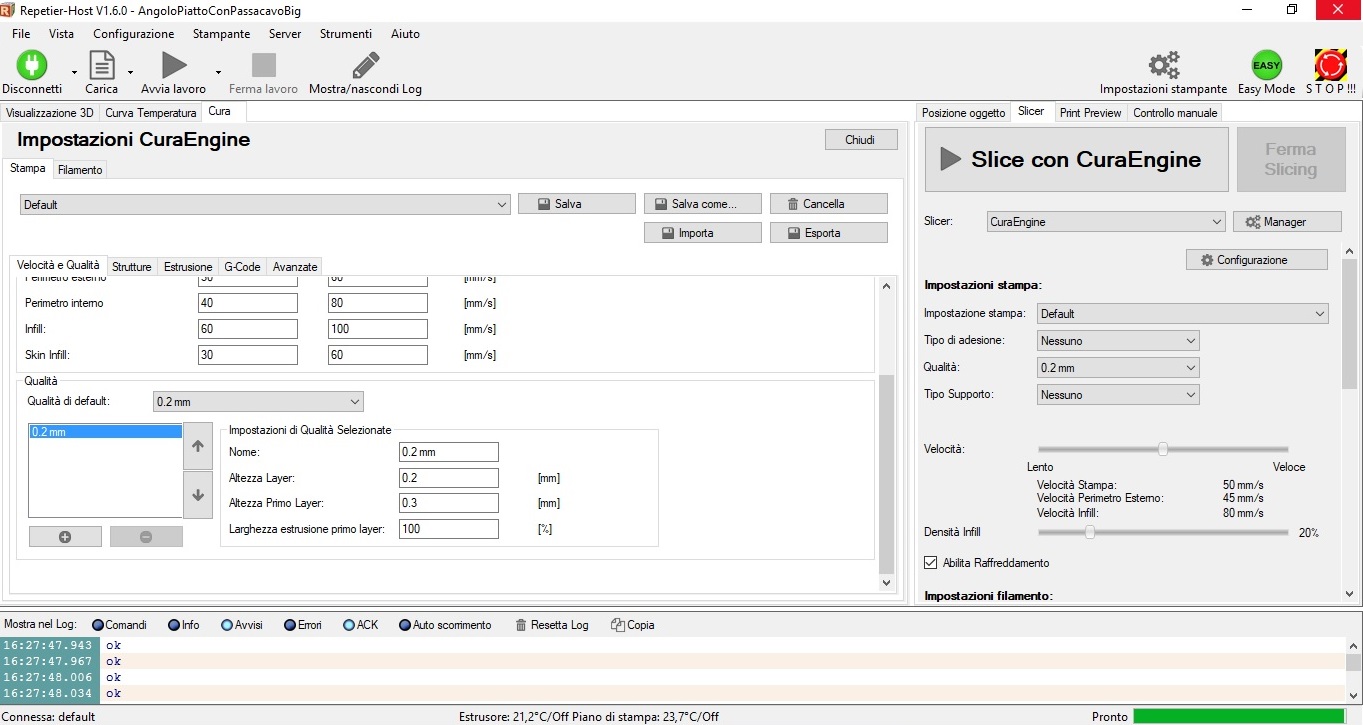Open the Strutture tab
Screen dimensions: 1363x725
(132, 267)
